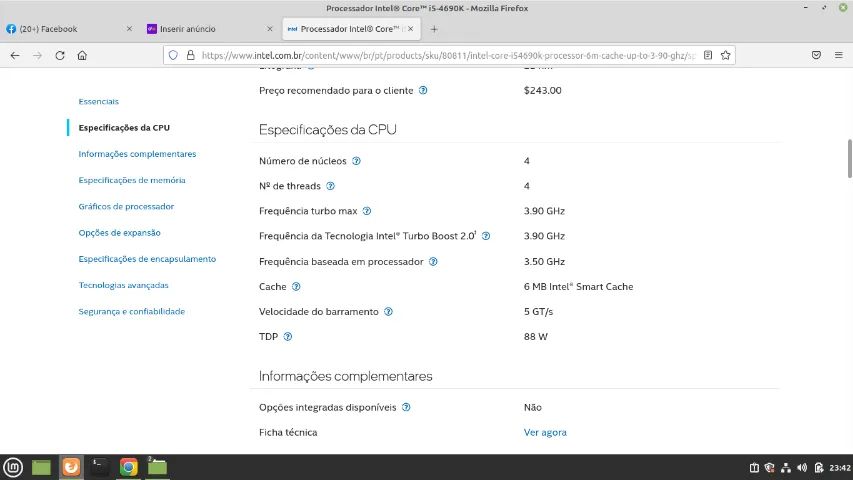Click the 6 MB Intel Smart Cache value

coord(578,287)
